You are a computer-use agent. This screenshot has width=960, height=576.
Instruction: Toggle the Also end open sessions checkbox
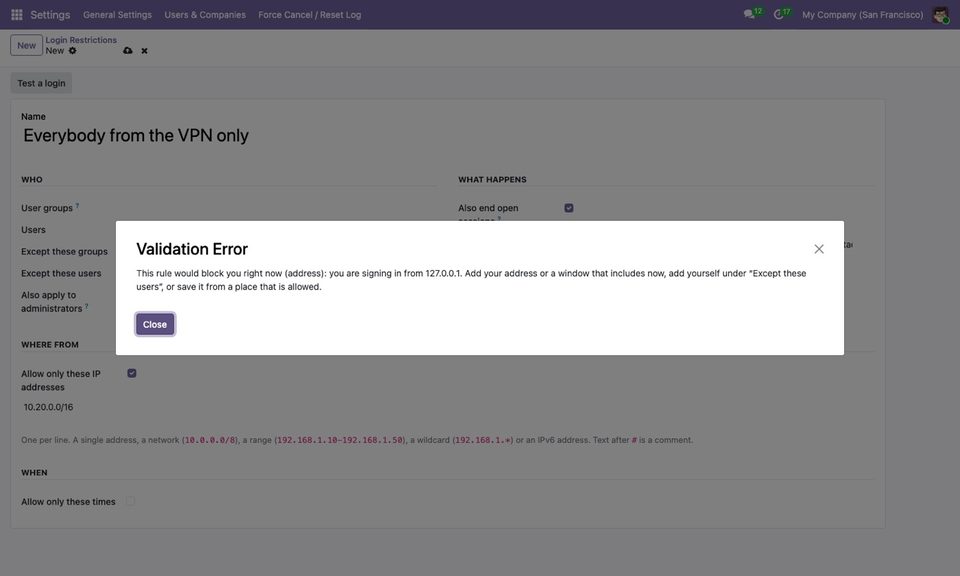pyautogui.click(x=569, y=208)
